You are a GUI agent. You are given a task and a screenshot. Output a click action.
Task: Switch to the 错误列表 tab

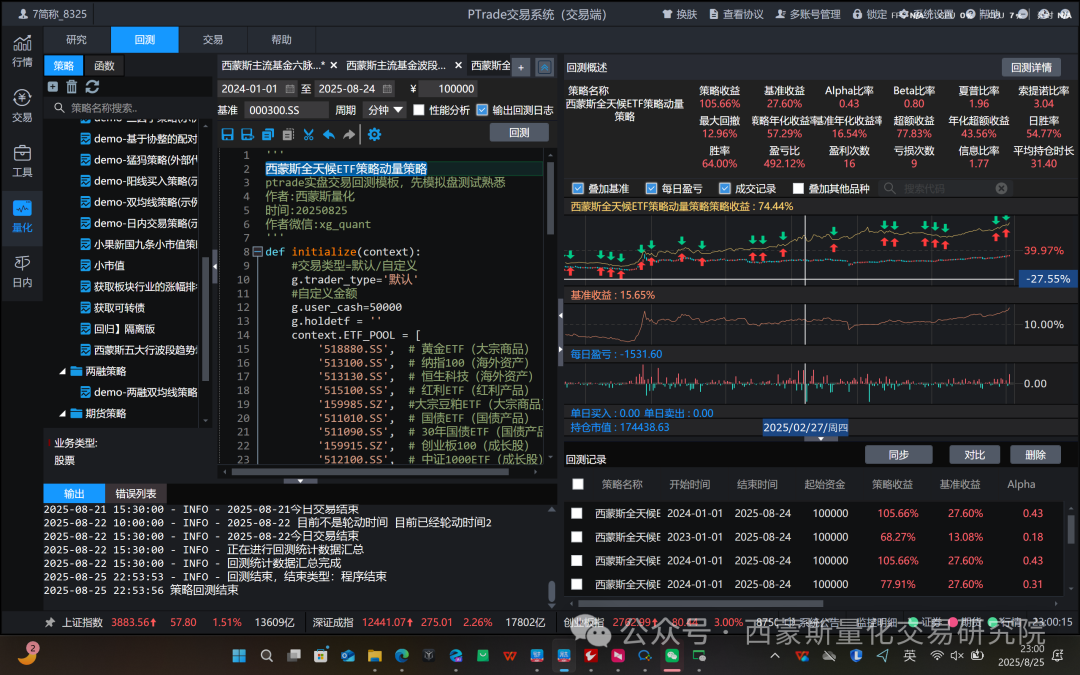[136, 493]
